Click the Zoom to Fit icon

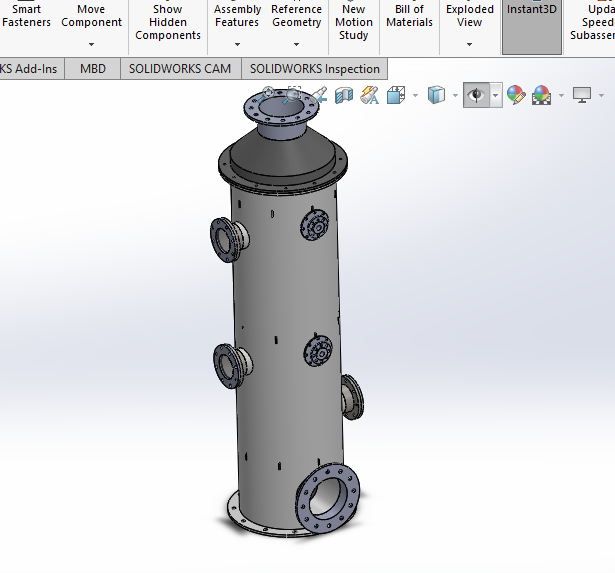268,96
